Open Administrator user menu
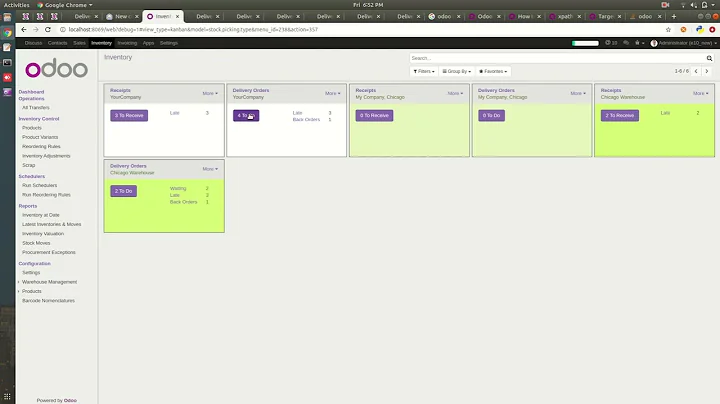 [684, 43]
